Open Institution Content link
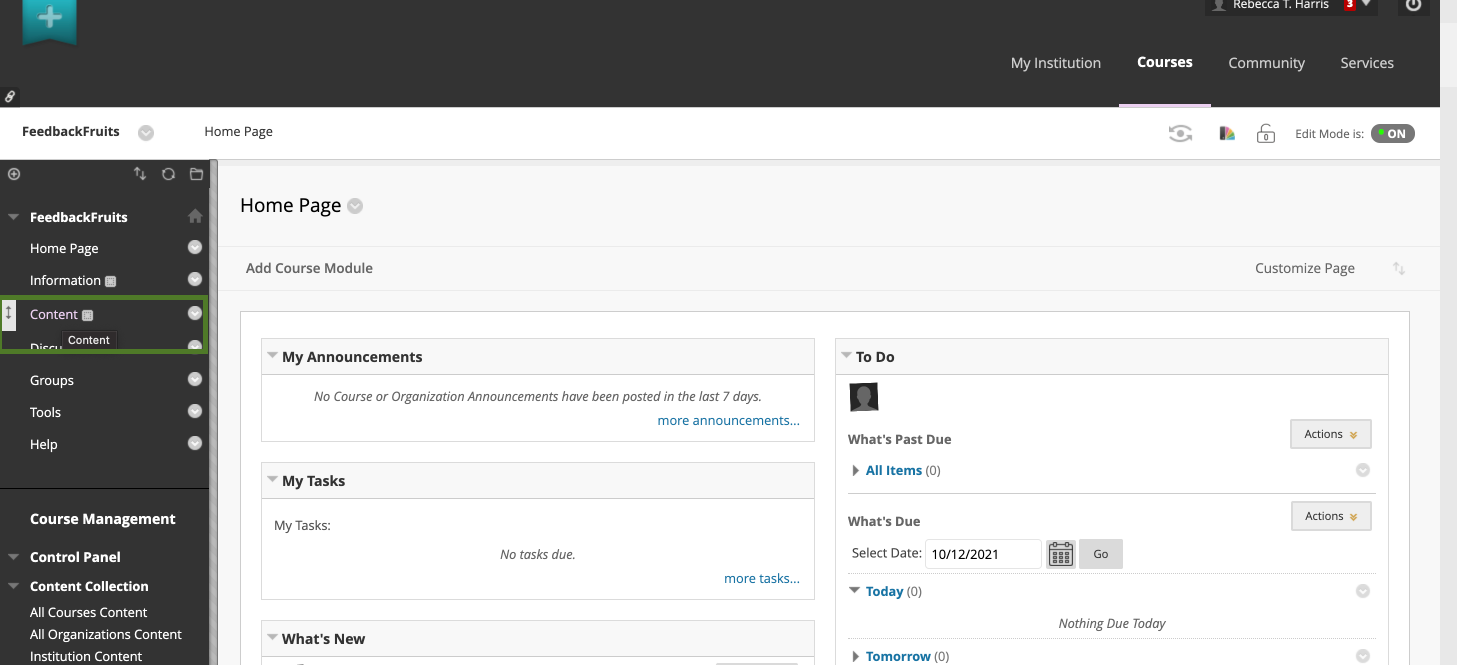 (x=86, y=656)
